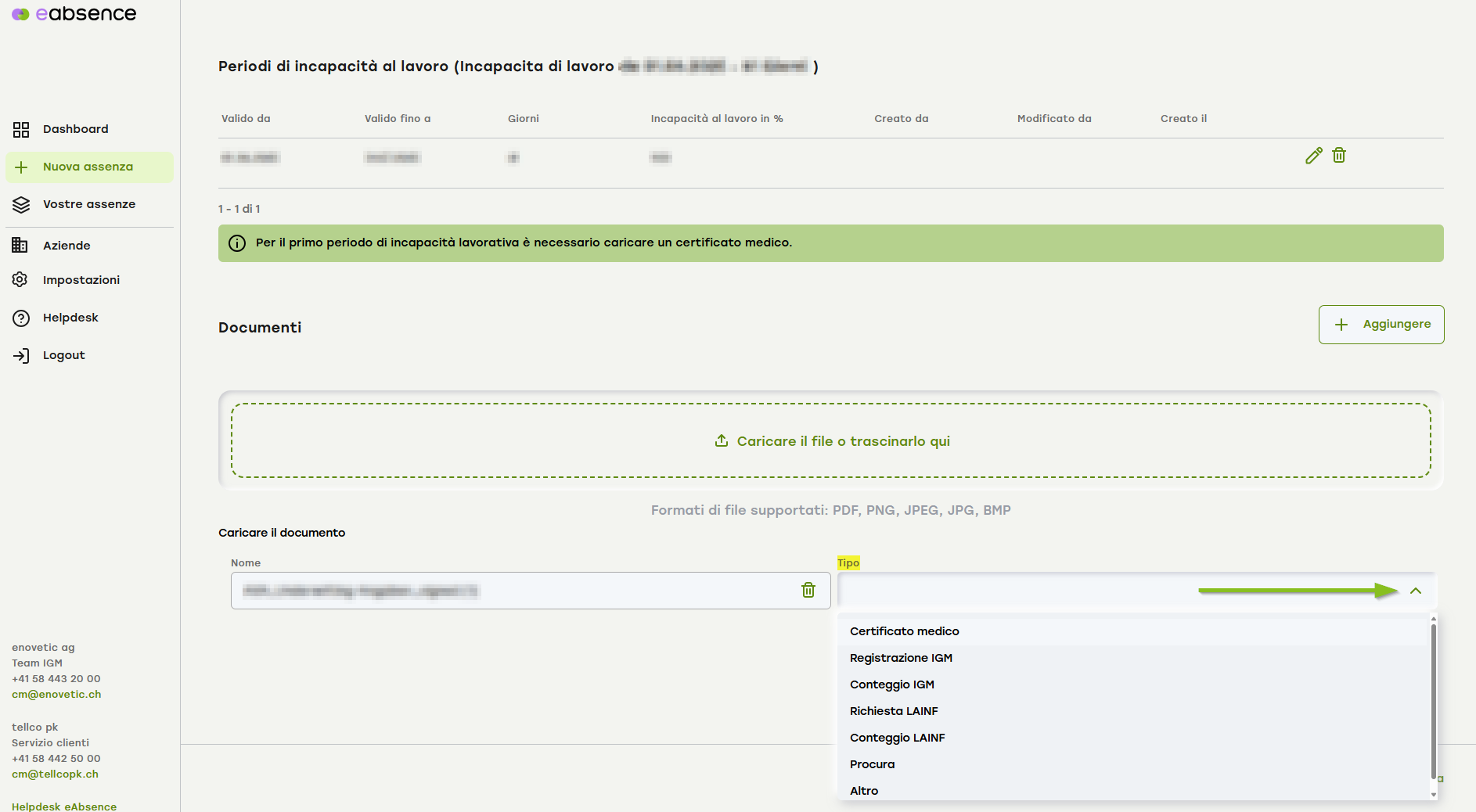Remove uploaded file using trash icon in Nome field
The height and width of the screenshot is (812, 1476).
808,590
